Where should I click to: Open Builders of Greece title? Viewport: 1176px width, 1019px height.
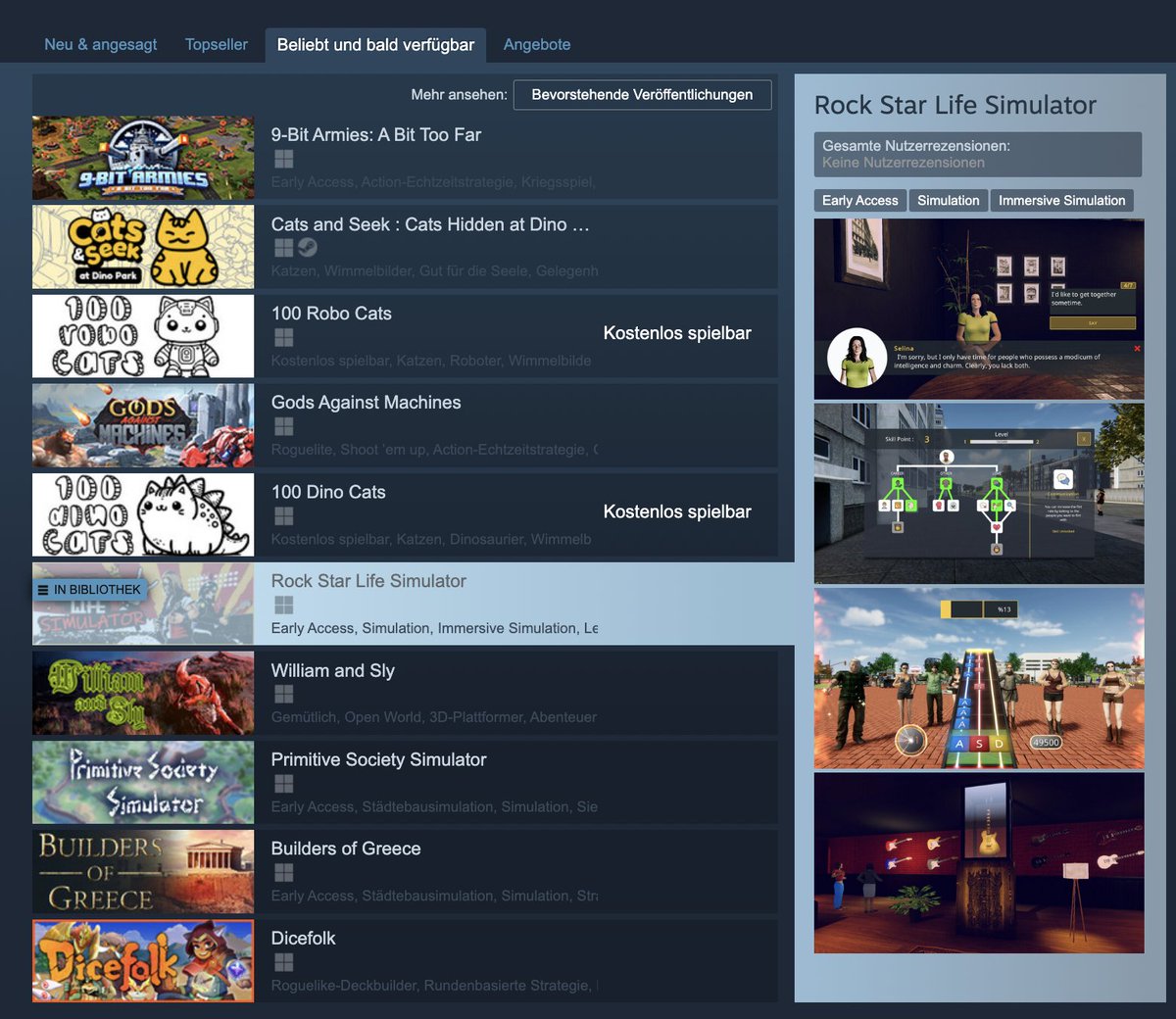(346, 849)
